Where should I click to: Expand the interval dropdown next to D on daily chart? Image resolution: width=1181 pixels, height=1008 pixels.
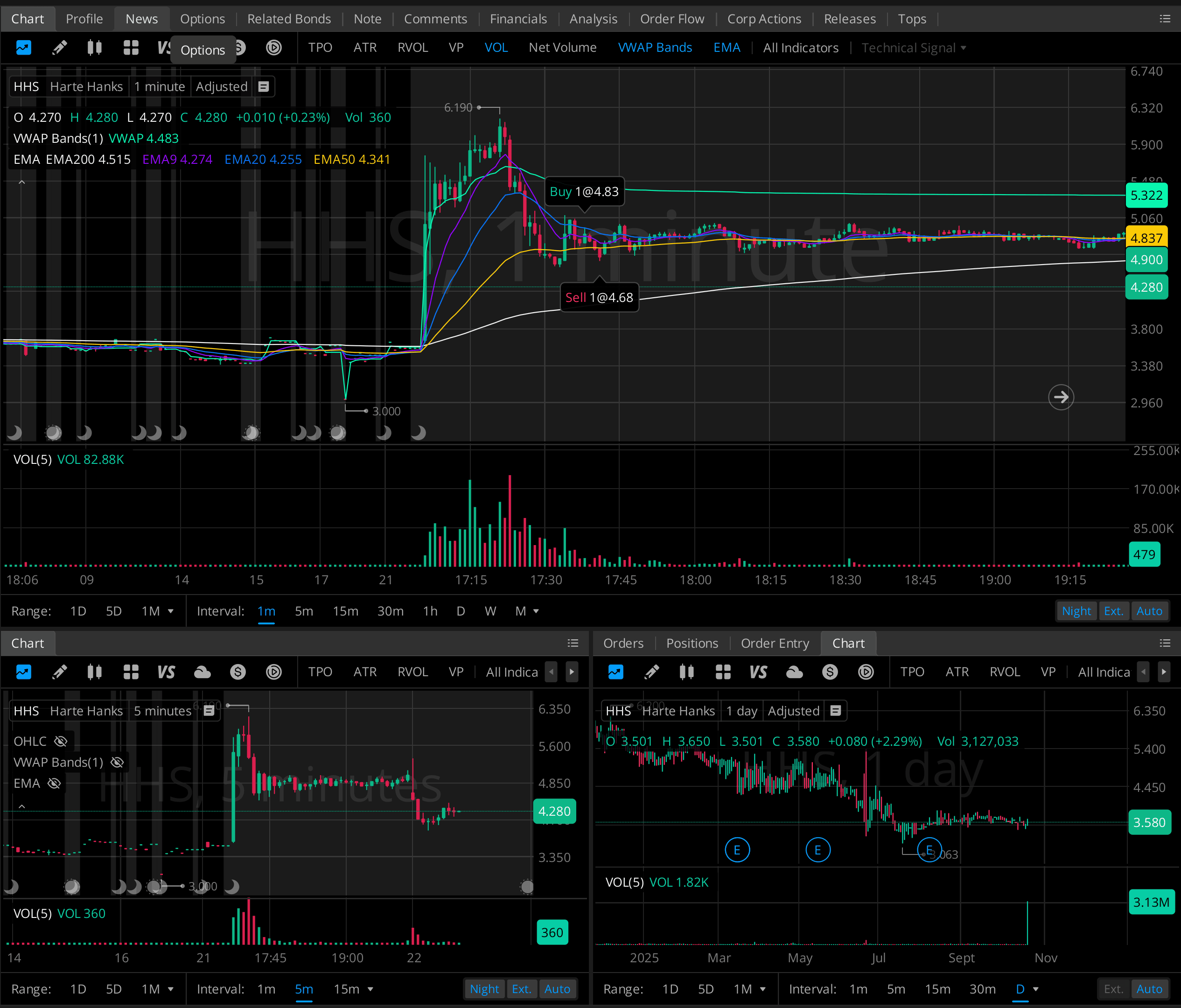tap(1036, 989)
